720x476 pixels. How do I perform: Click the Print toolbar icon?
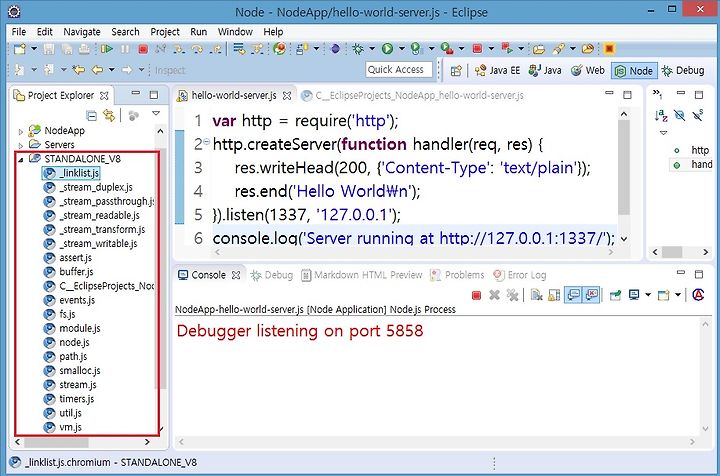84,49
